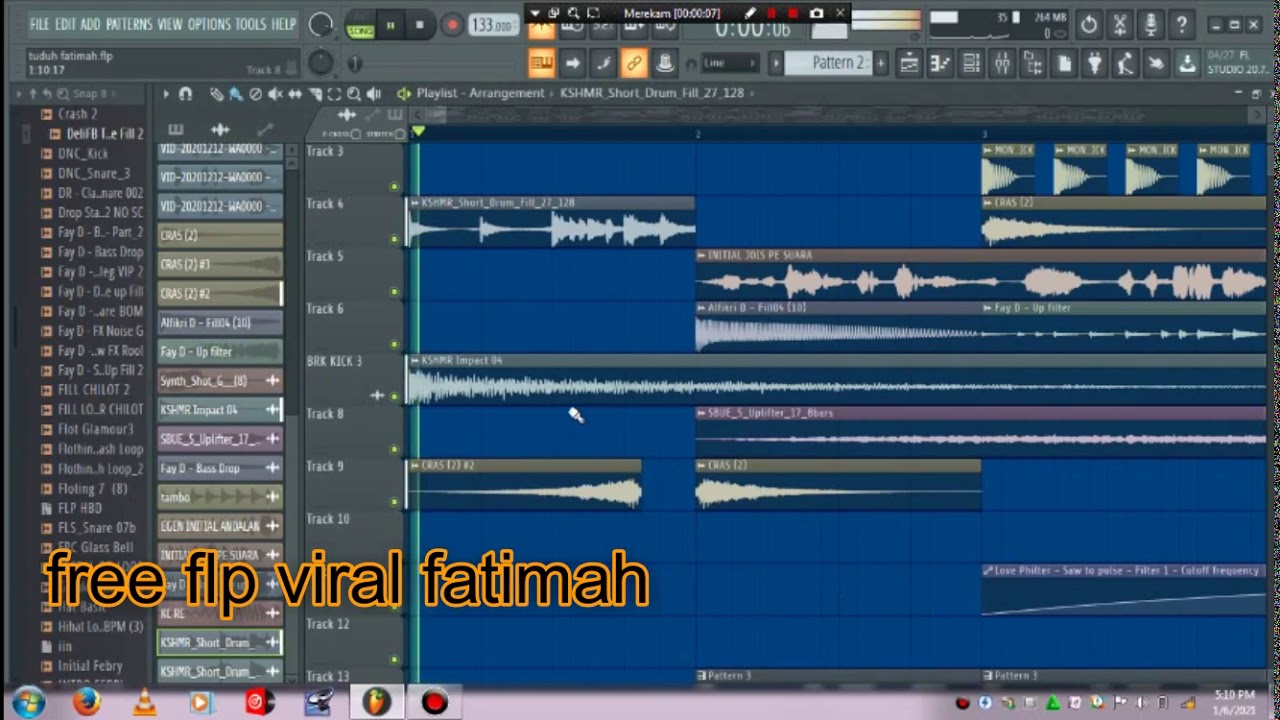Open the Playlist view icon in main toolbar
This screenshot has width=1280, height=720.
pyautogui.click(x=909, y=64)
